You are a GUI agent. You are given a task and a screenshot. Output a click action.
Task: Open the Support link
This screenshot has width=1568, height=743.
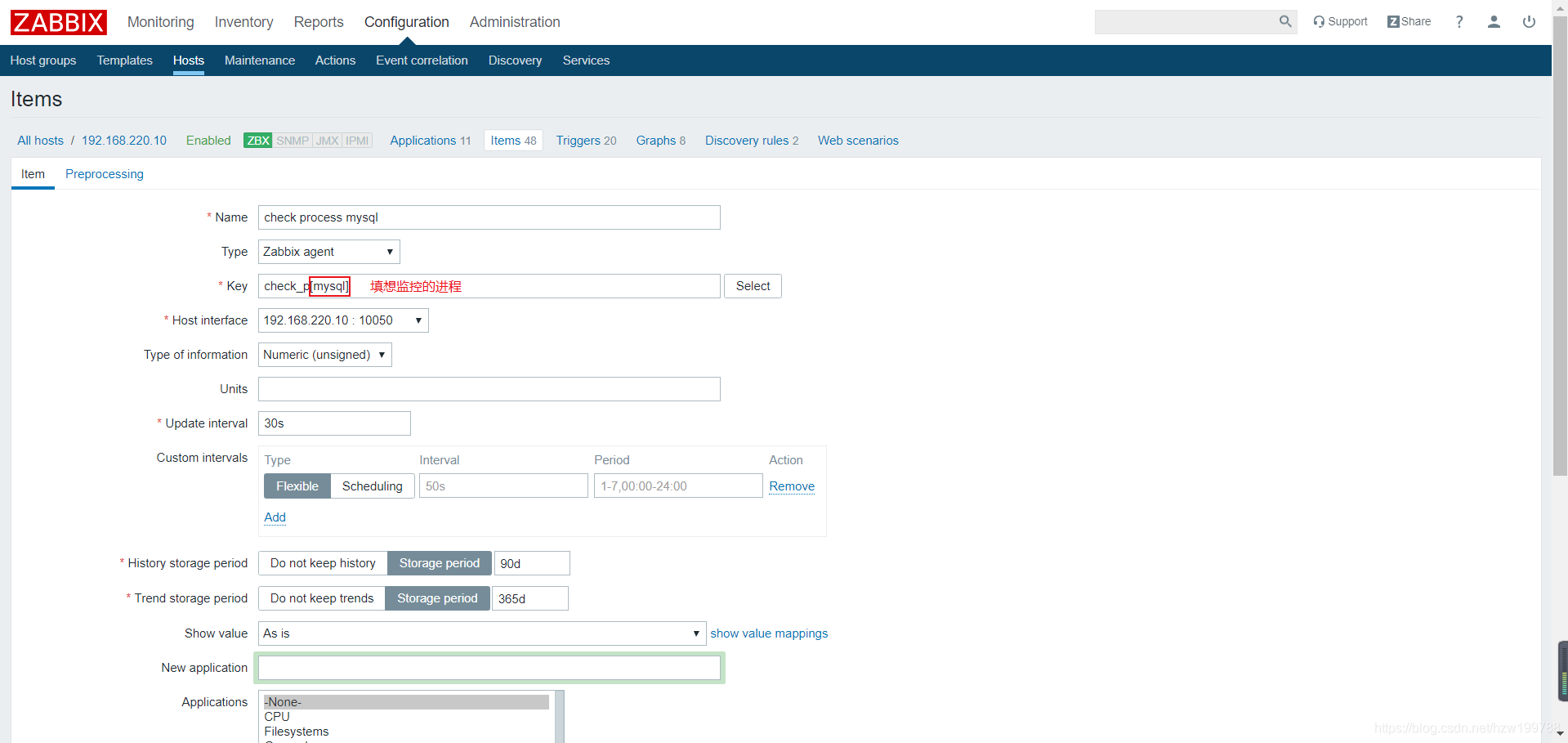[1340, 22]
